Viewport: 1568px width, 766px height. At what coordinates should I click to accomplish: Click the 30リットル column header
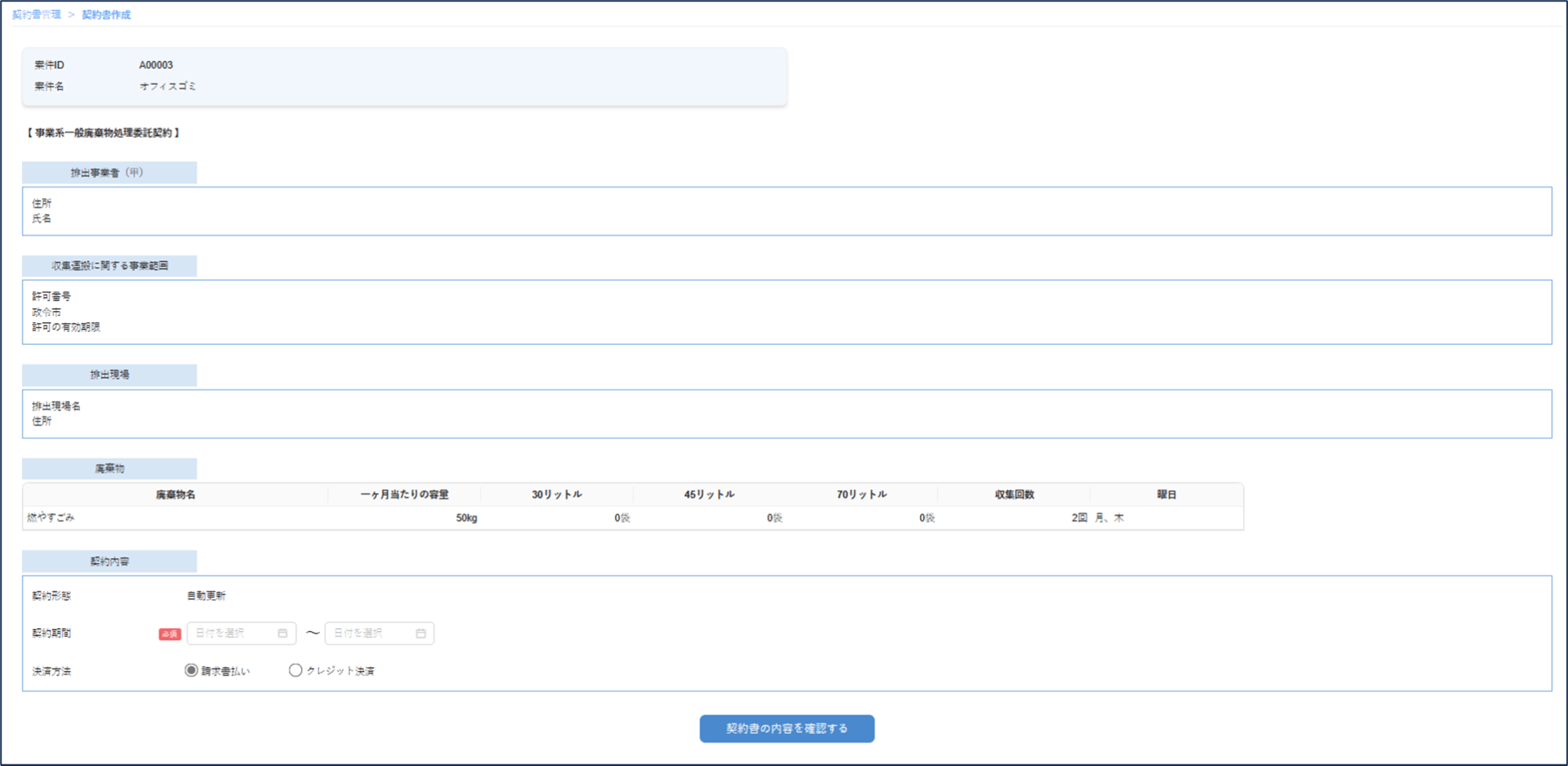click(x=557, y=495)
